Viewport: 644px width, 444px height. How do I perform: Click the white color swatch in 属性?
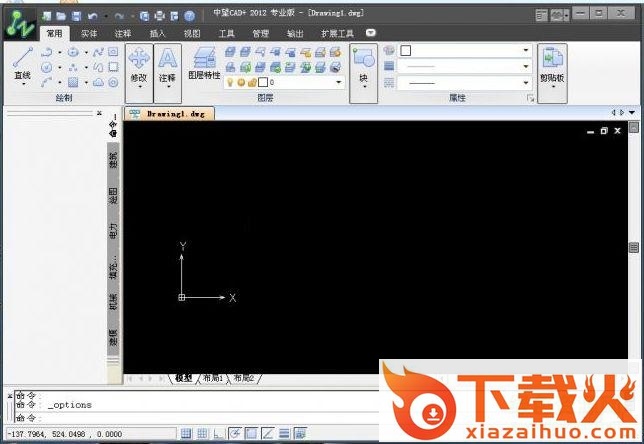click(x=406, y=51)
